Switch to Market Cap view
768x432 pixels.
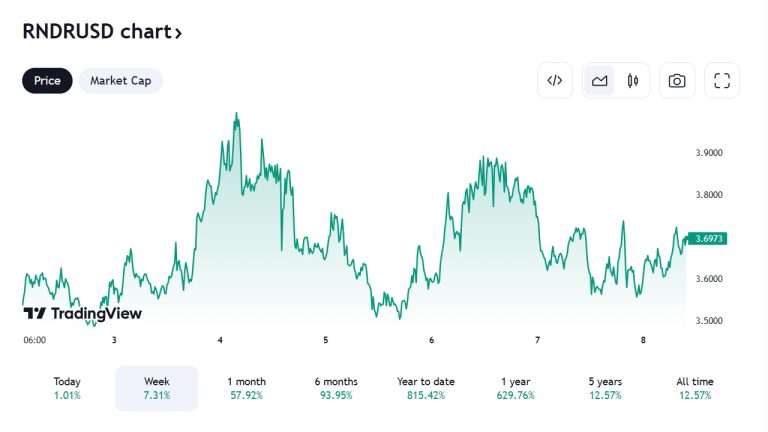pos(121,81)
